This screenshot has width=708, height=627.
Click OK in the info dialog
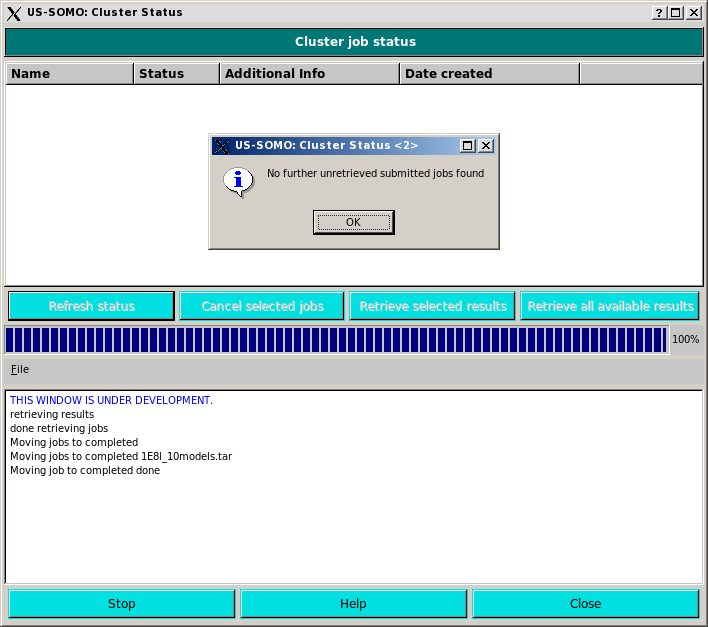(354, 222)
